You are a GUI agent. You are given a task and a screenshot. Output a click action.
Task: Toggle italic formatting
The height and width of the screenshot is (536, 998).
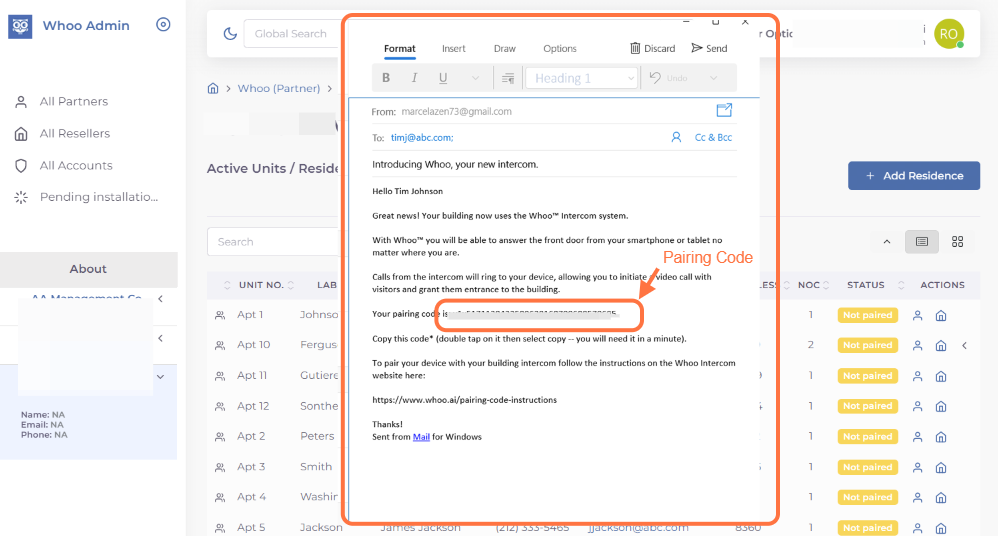[x=414, y=78]
